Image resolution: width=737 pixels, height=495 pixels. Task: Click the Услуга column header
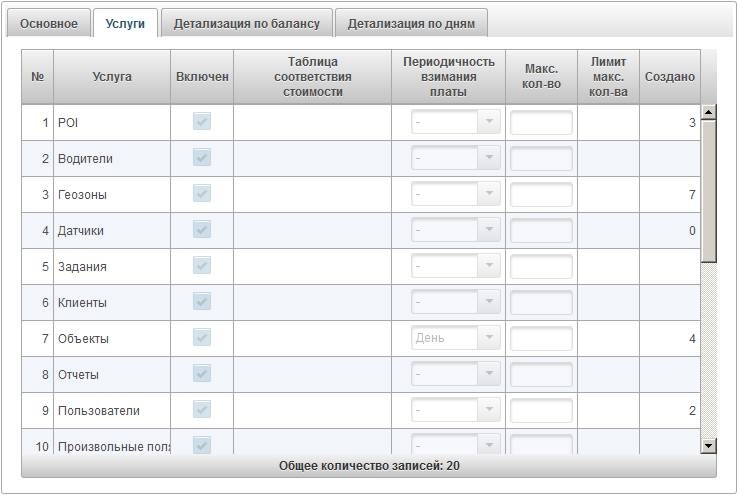click(x=111, y=77)
